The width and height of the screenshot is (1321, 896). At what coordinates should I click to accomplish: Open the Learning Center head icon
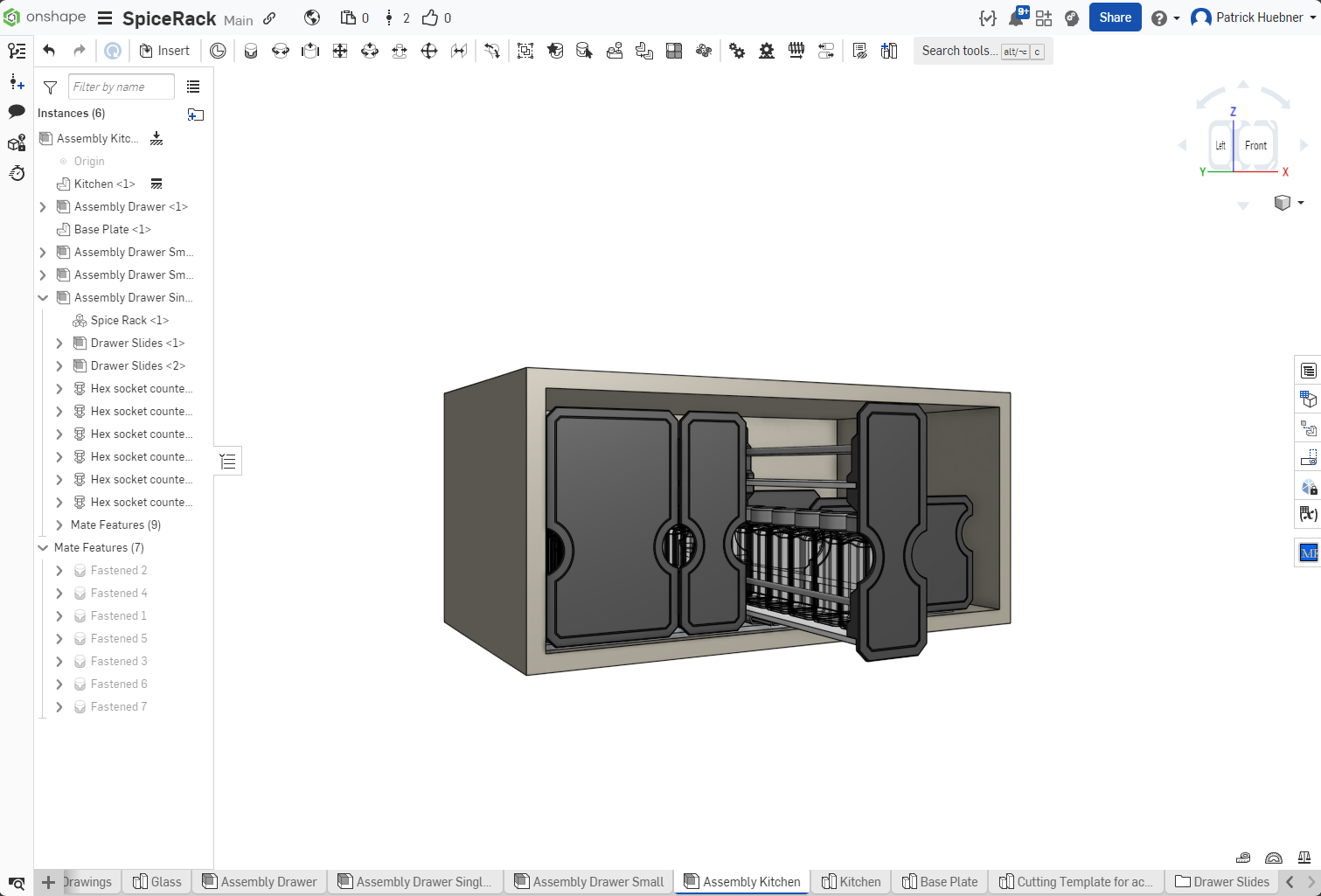coord(1072,17)
